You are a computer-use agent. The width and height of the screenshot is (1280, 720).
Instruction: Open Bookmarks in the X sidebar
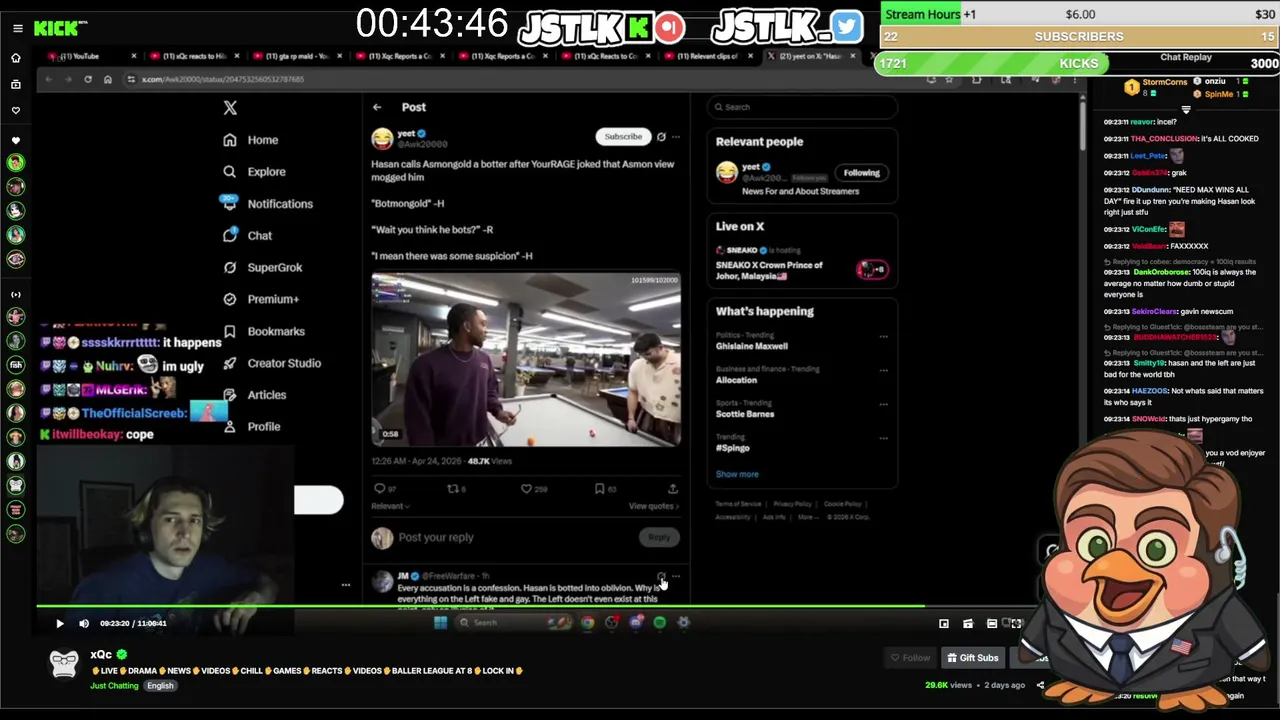[x=265, y=331]
